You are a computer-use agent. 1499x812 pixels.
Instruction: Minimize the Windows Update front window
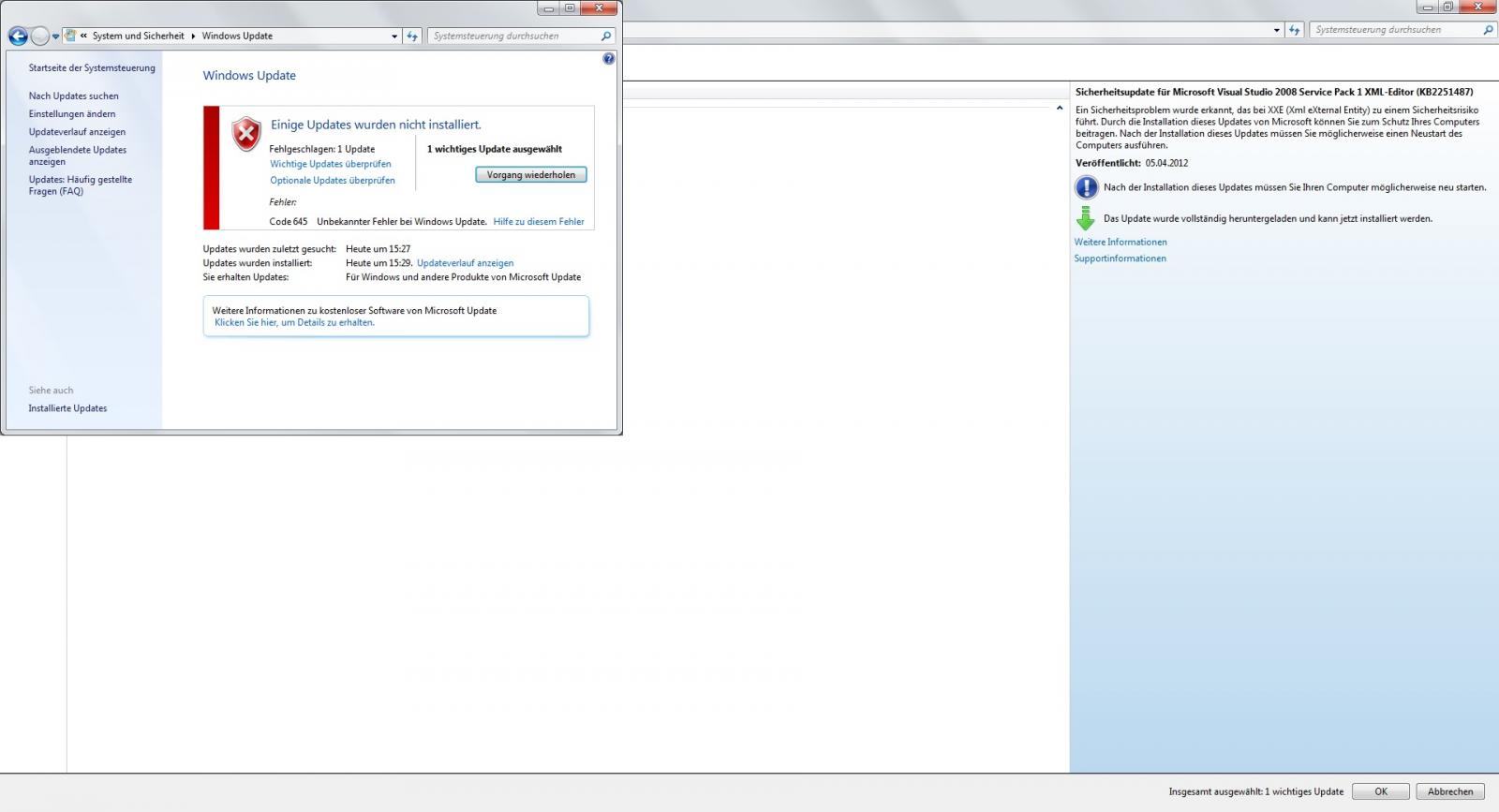pos(548,8)
